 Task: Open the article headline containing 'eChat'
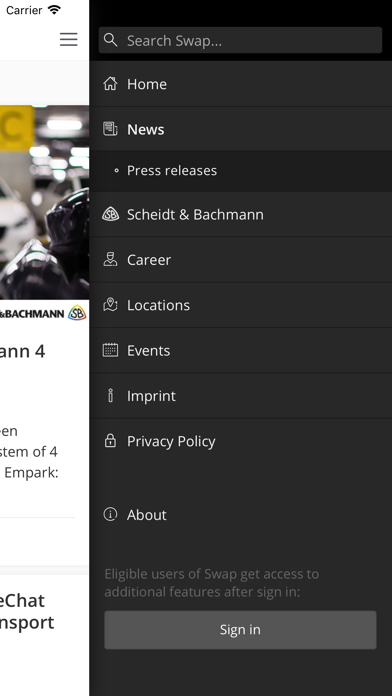27,611
